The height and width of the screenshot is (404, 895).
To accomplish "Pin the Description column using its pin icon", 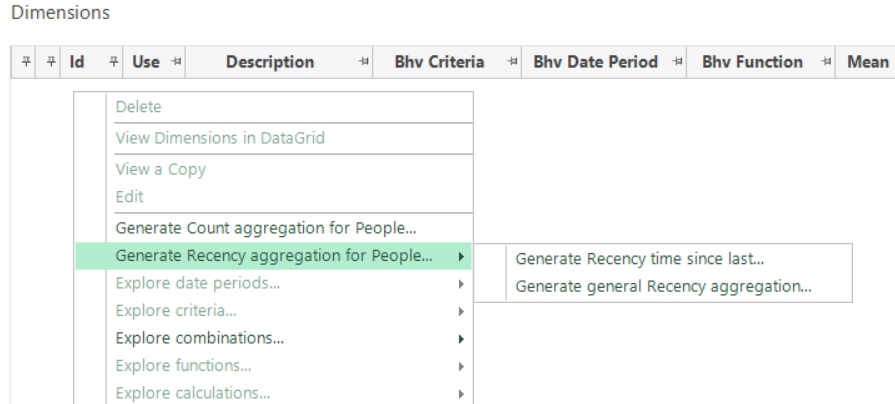I will coord(365,62).
